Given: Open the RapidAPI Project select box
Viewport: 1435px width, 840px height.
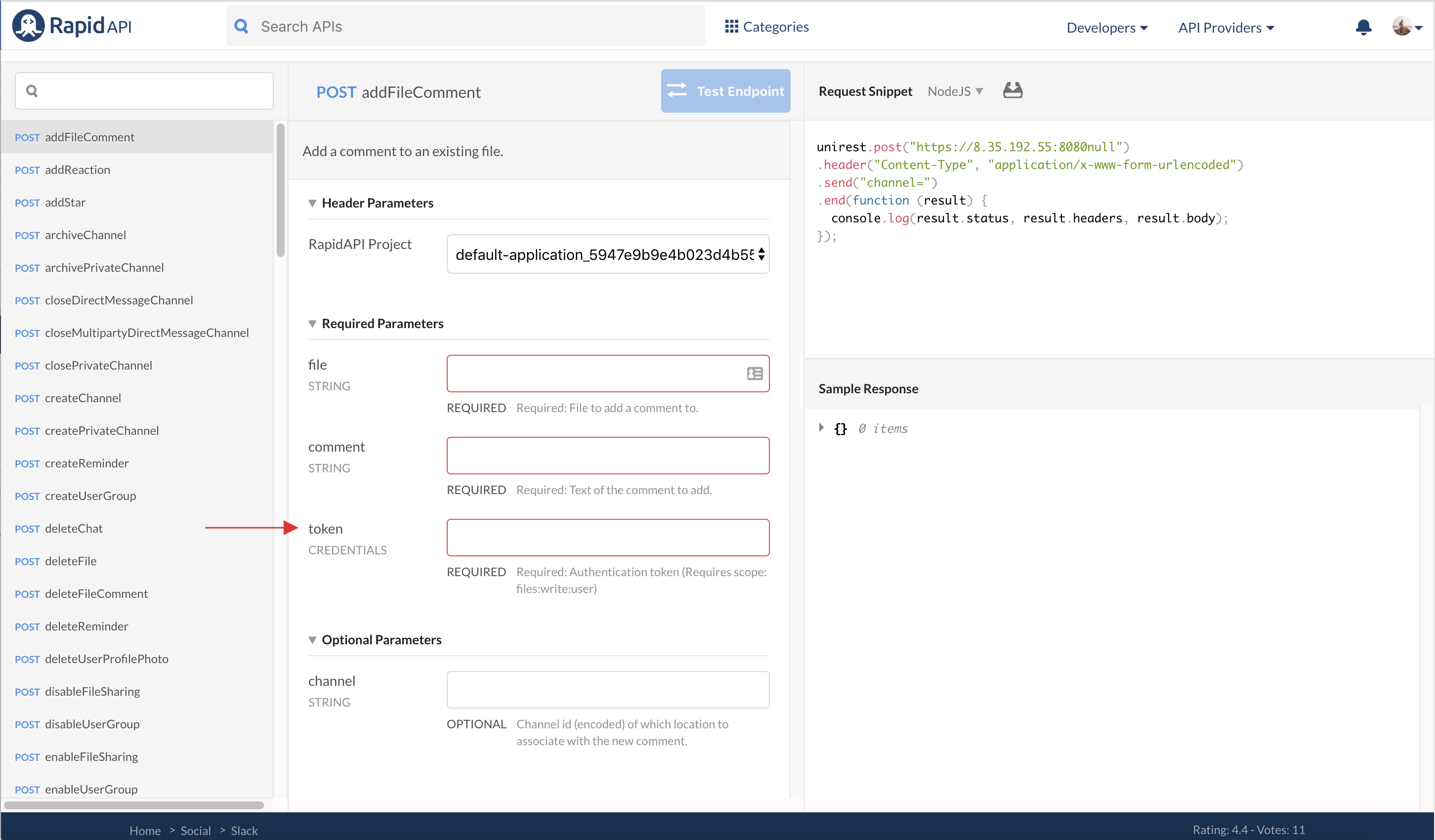Looking at the screenshot, I should coord(608,254).
